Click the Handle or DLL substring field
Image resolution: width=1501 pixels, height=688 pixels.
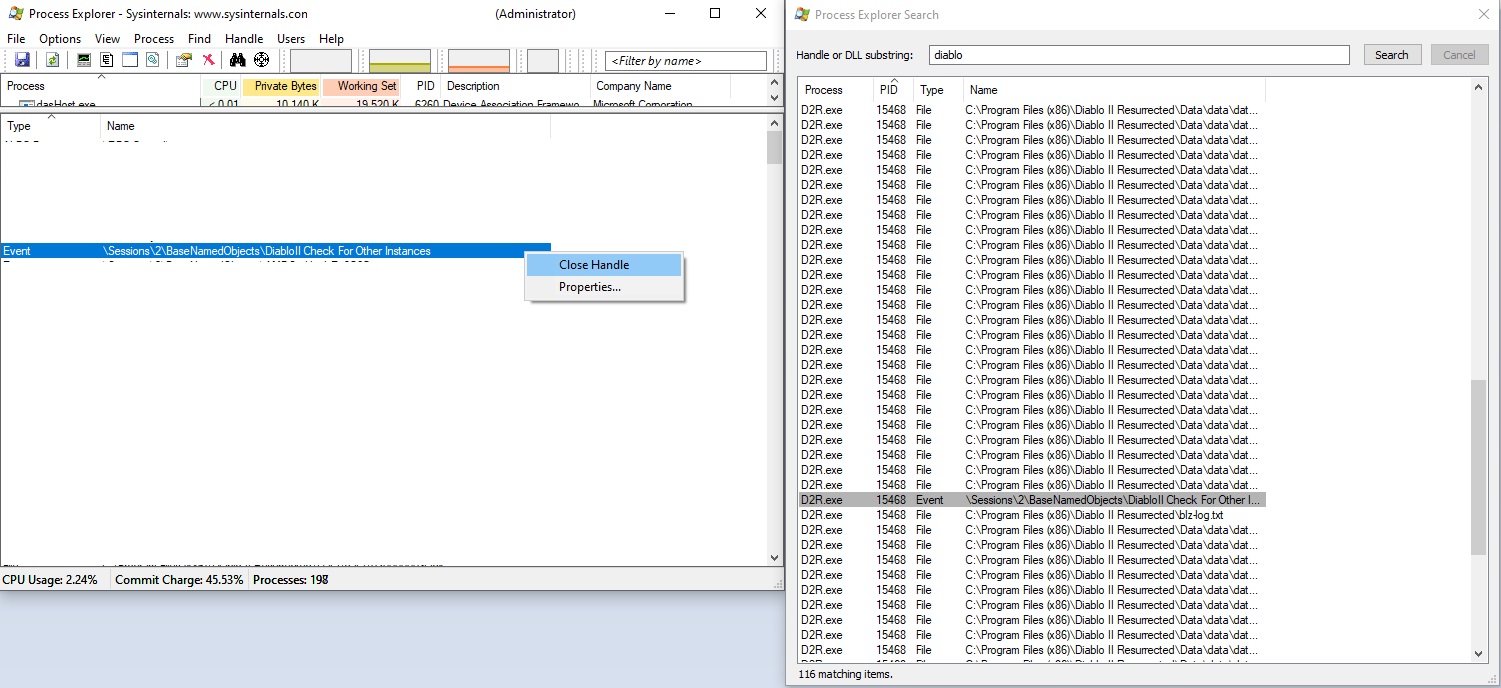click(1138, 55)
